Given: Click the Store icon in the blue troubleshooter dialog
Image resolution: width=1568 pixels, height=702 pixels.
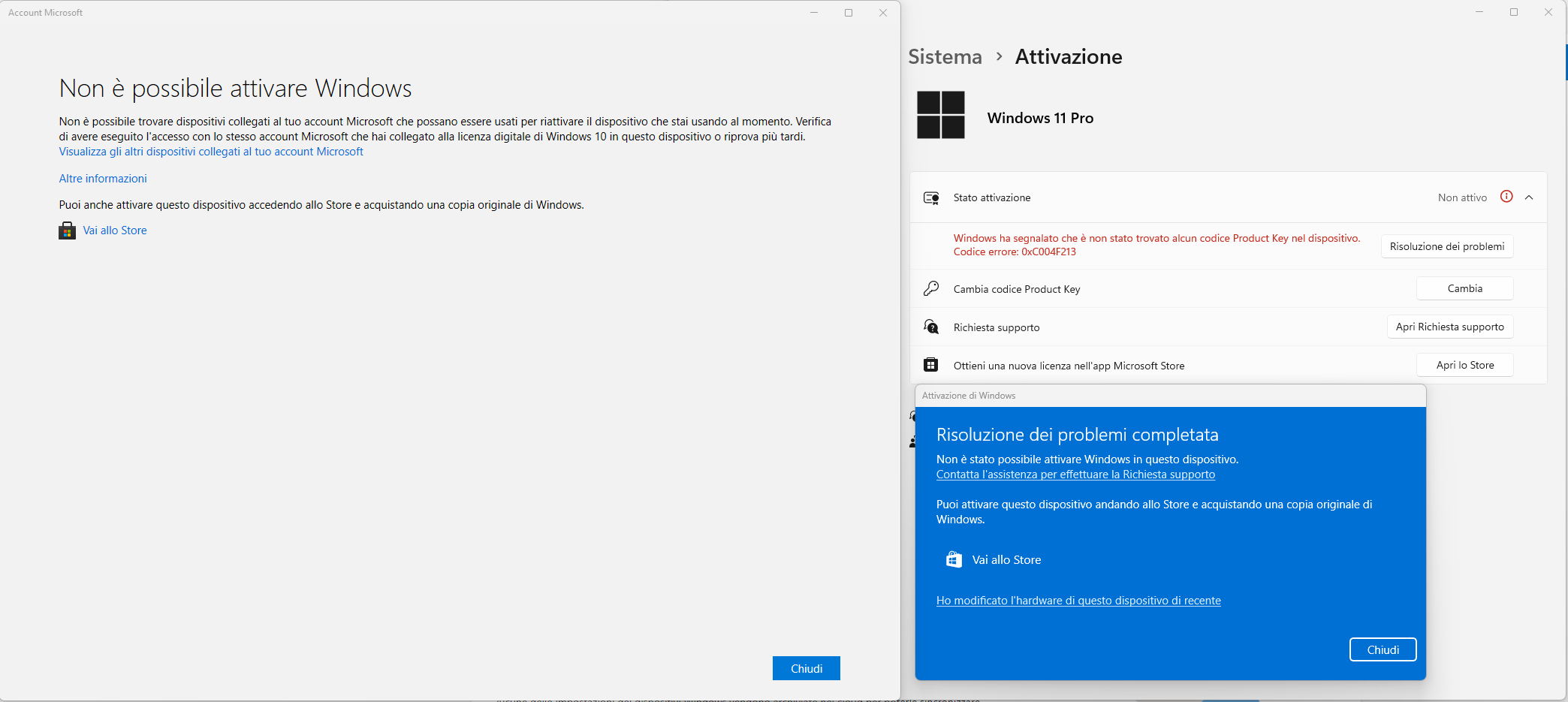Looking at the screenshot, I should tap(954, 559).
